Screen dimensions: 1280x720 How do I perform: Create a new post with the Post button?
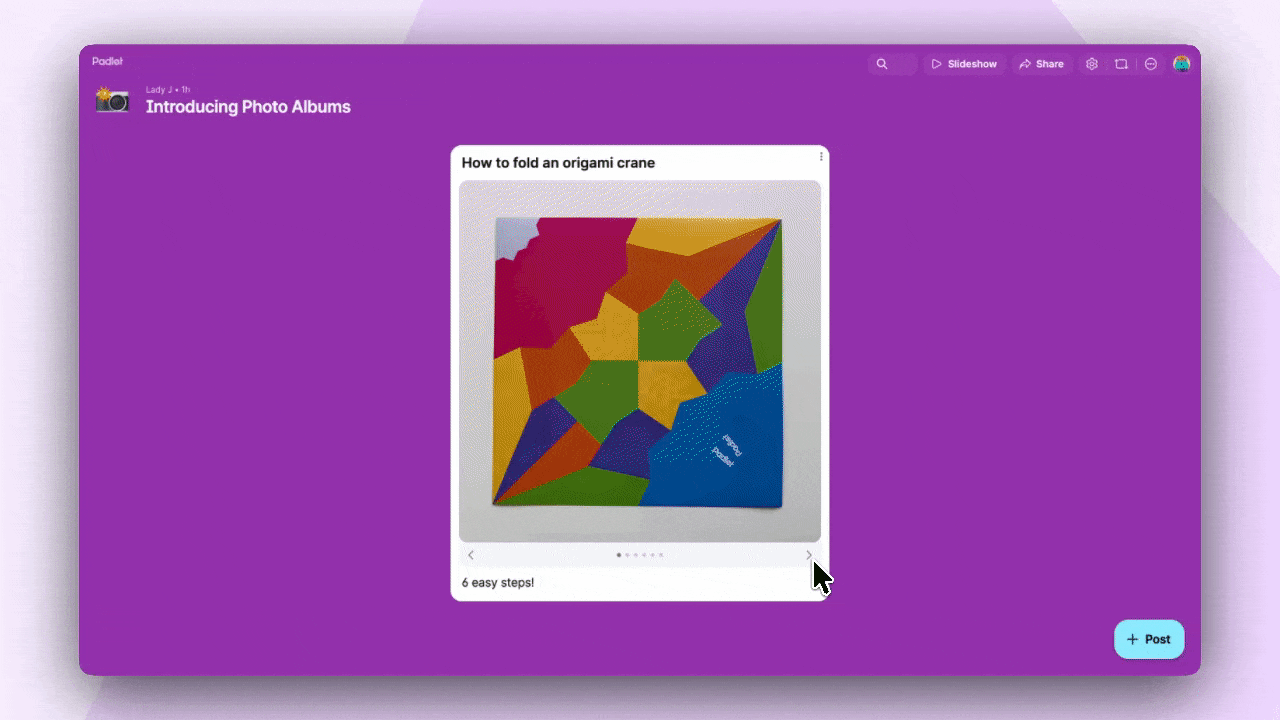pyautogui.click(x=1148, y=639)
